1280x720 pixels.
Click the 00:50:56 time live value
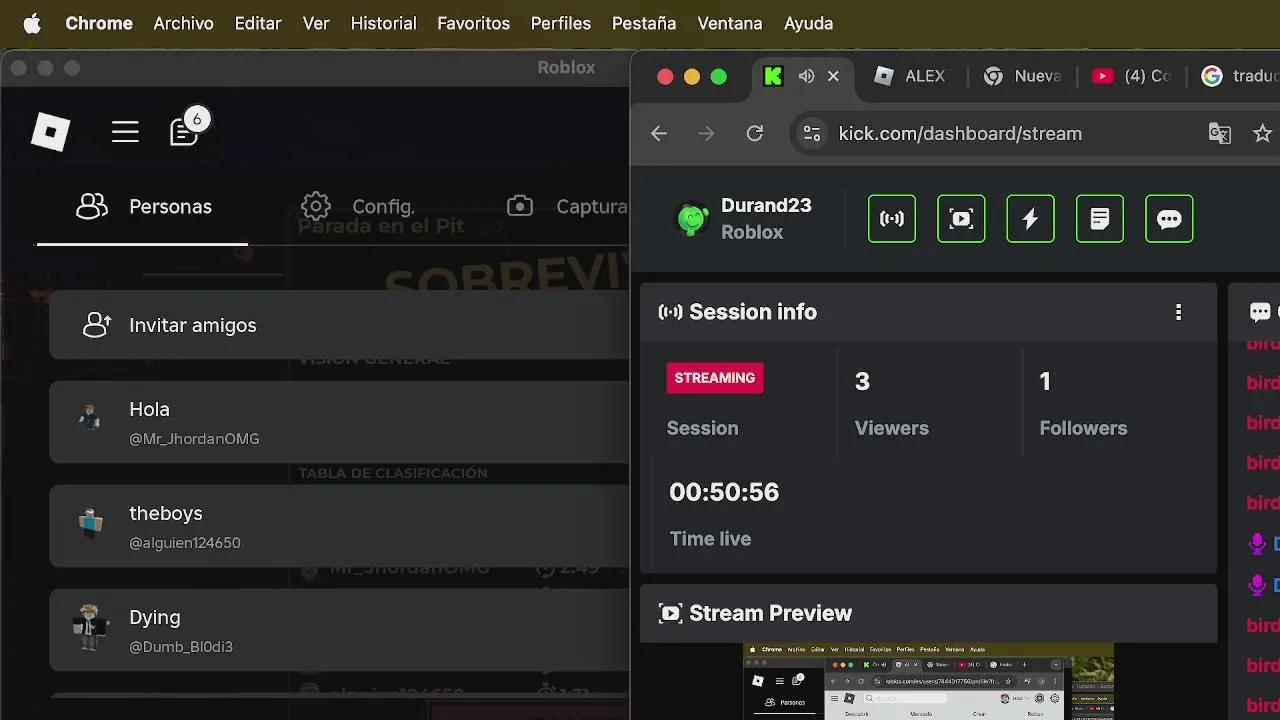(x=724, y=492)
